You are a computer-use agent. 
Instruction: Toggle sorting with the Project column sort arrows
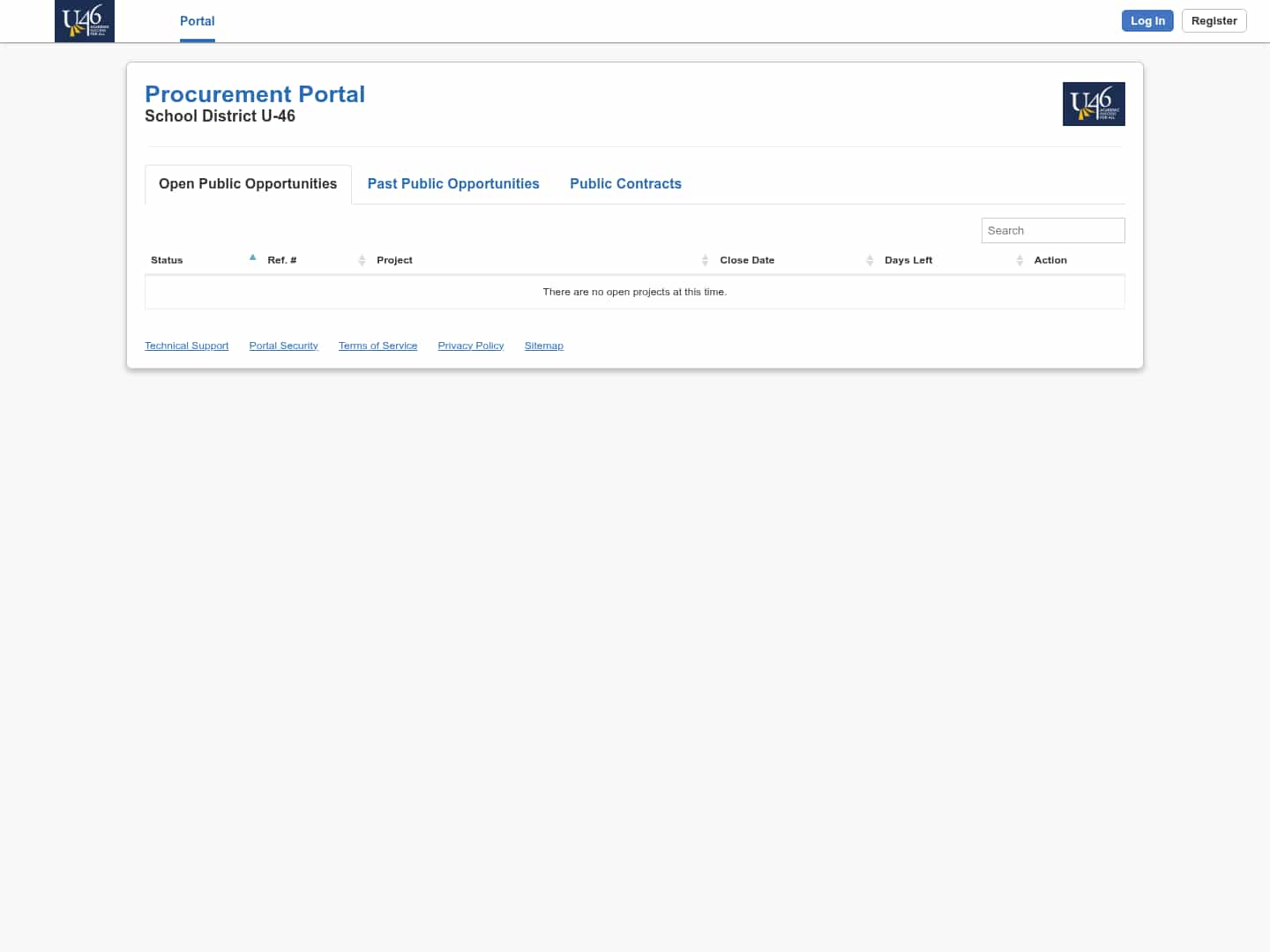coord(706,260)
